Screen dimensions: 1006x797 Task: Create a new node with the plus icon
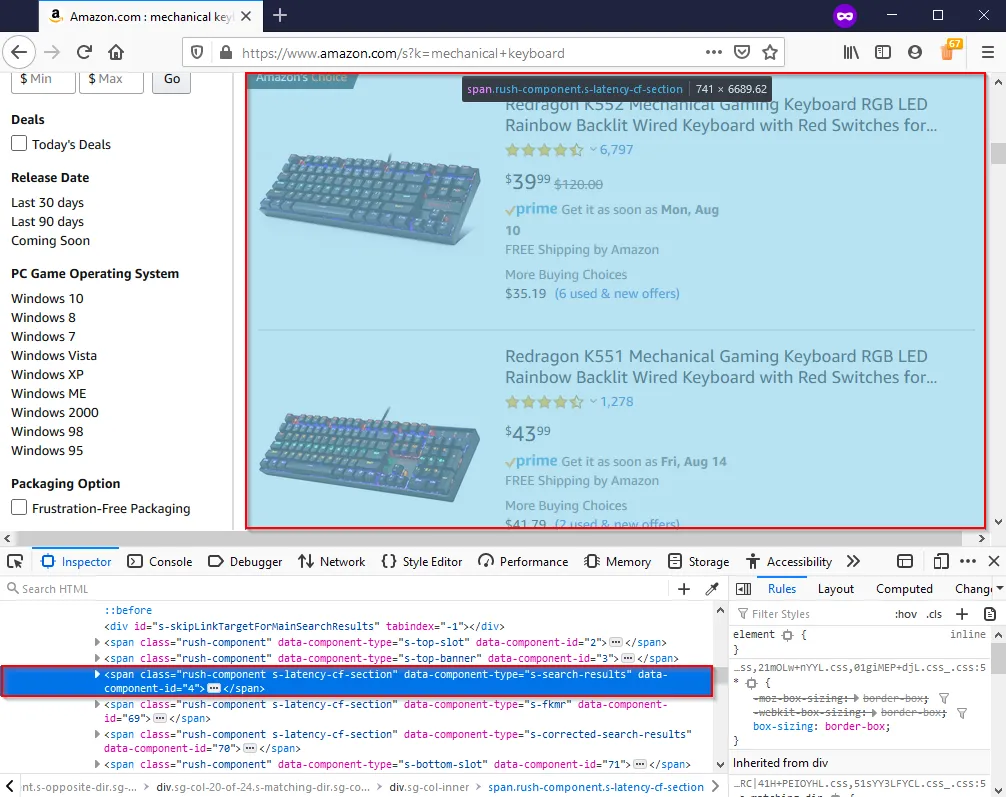684,588
